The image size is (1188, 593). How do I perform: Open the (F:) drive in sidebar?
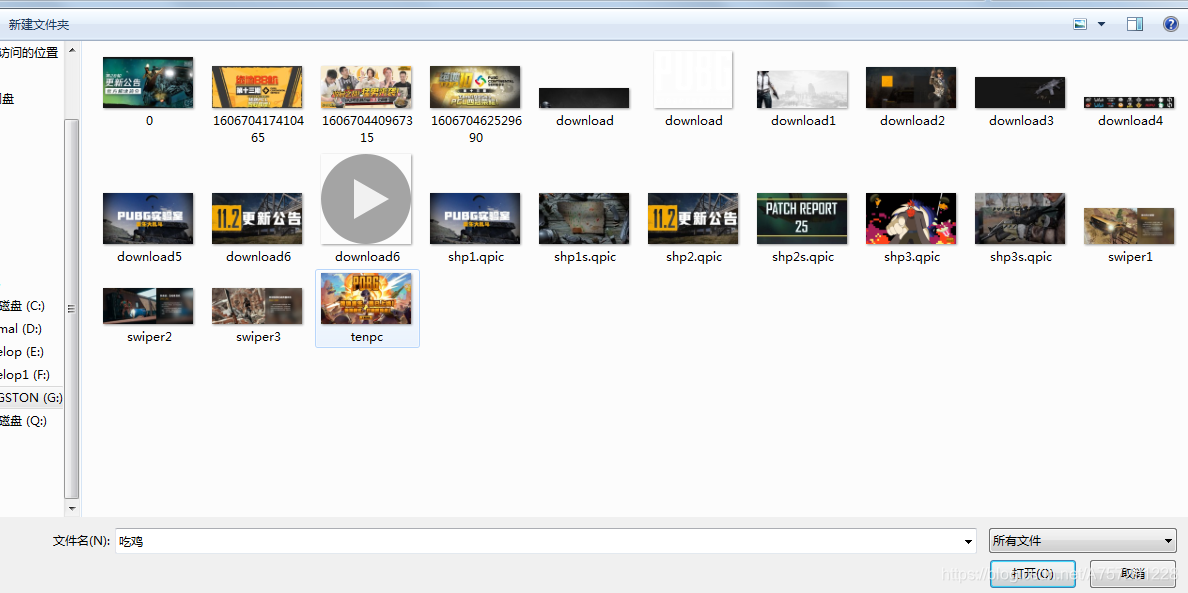[25, 375]
